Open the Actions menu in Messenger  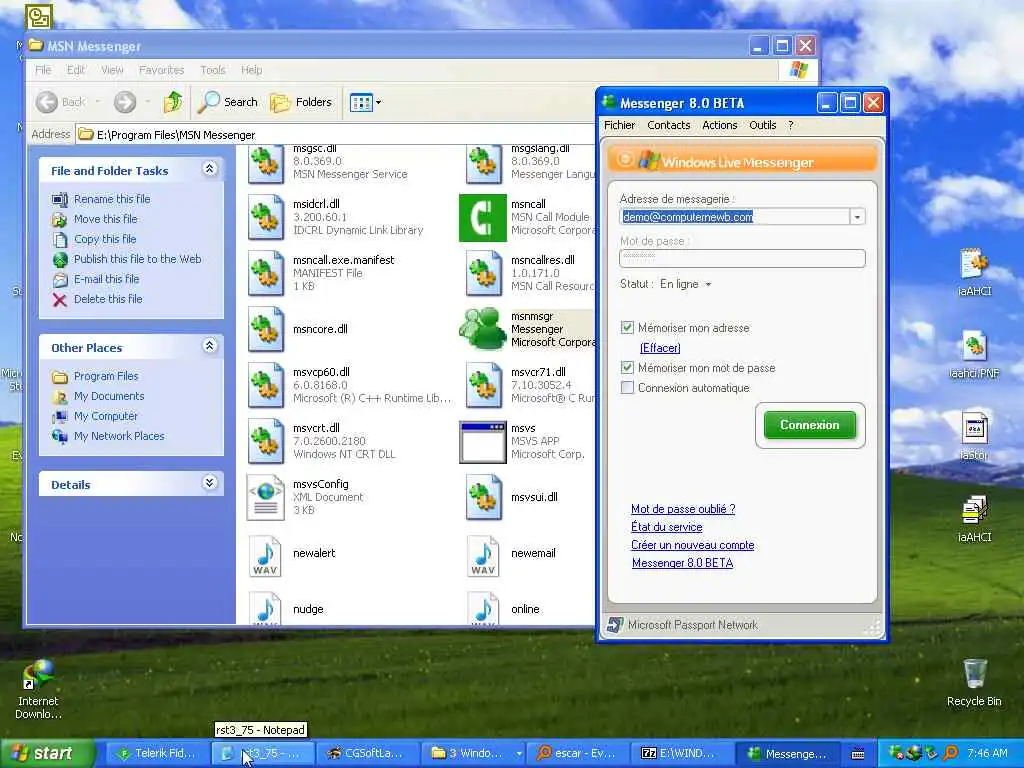pyautogui.click(x=720, y=125)
